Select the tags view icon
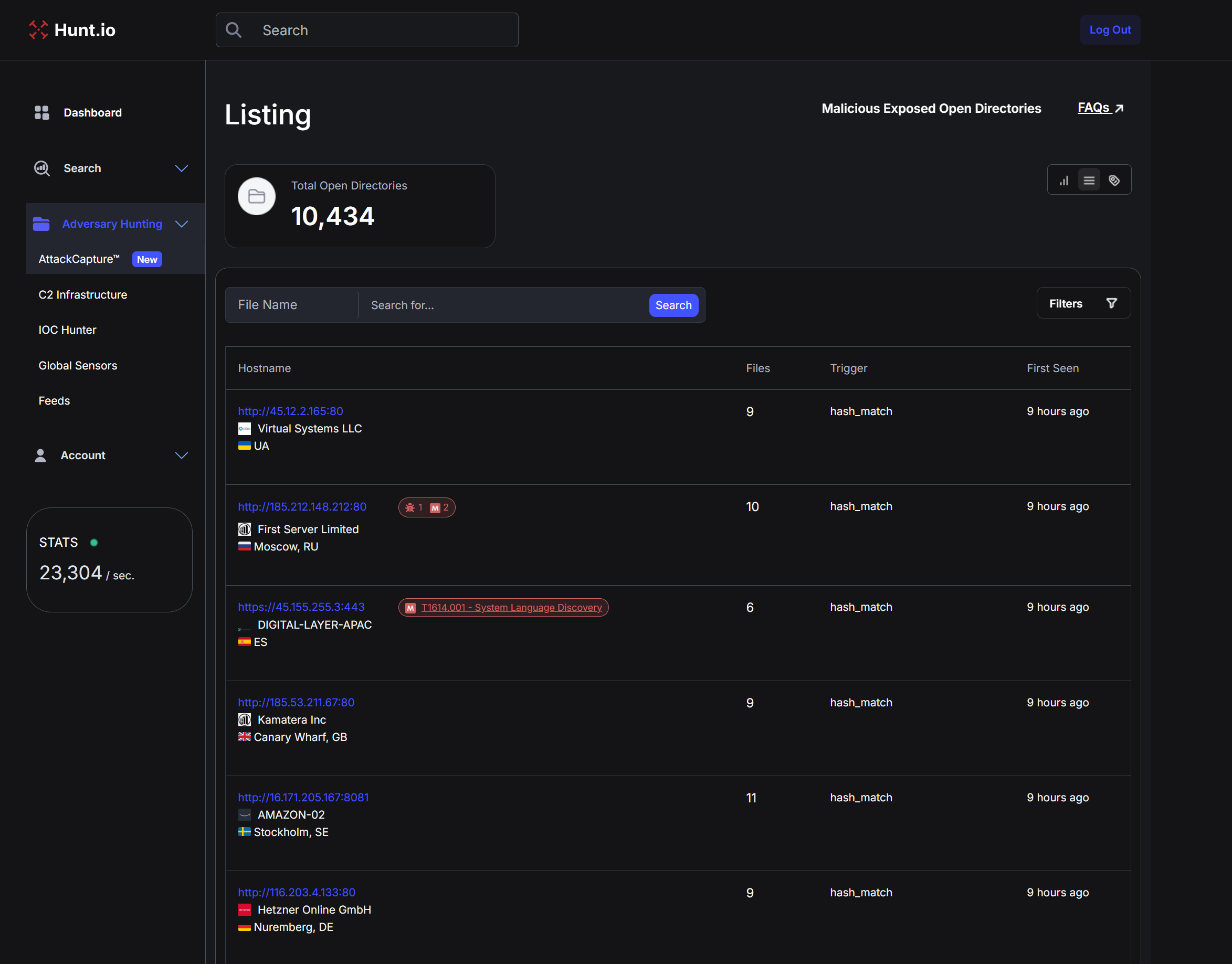1232x964 pixels. 1114,179
